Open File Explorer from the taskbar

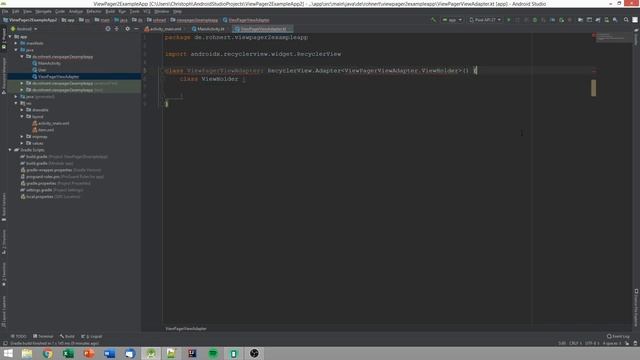click(27, 353)
